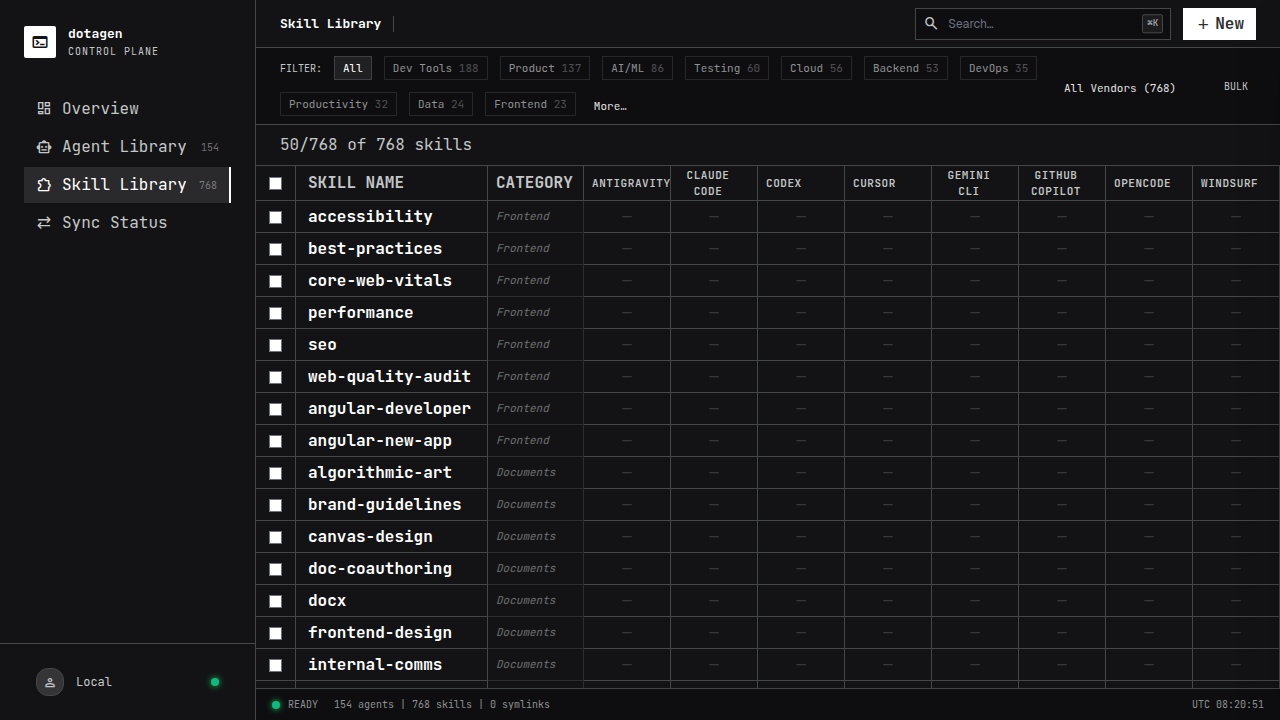1280x720 pixels.
Task: Click '0 symlinks' in status bar
Action: (x=520, y=705)
